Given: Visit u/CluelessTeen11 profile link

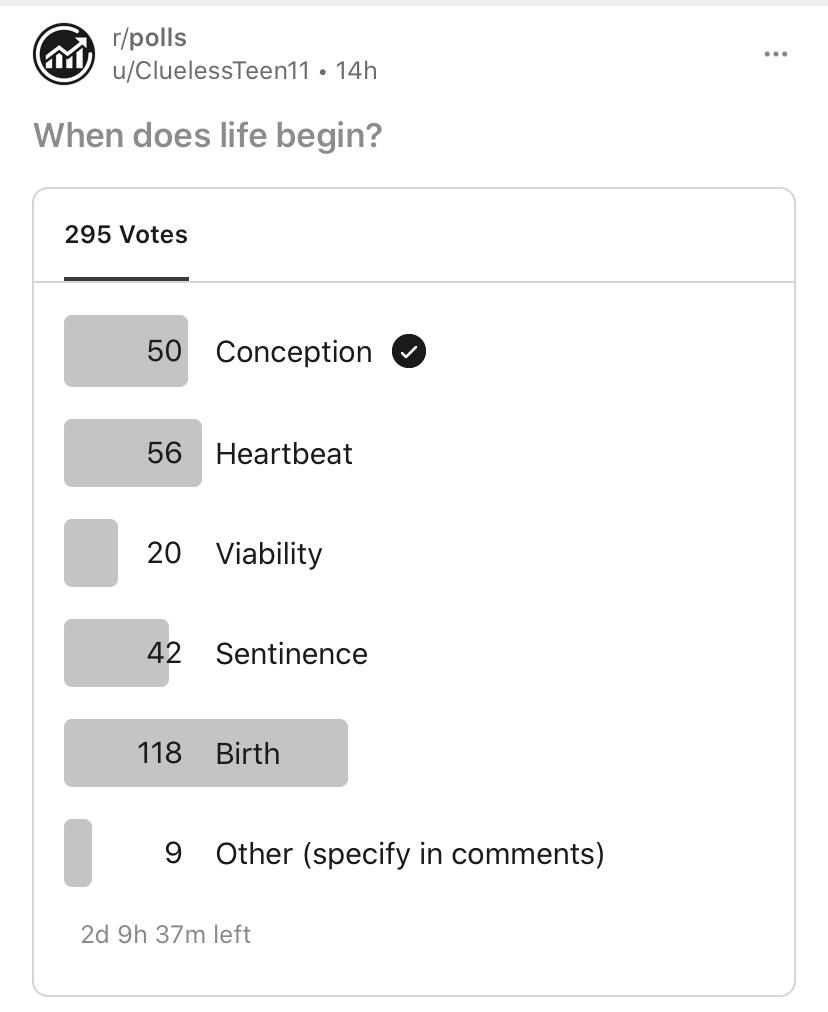Looking at the screenshot, I should click(x=211, y=71).
